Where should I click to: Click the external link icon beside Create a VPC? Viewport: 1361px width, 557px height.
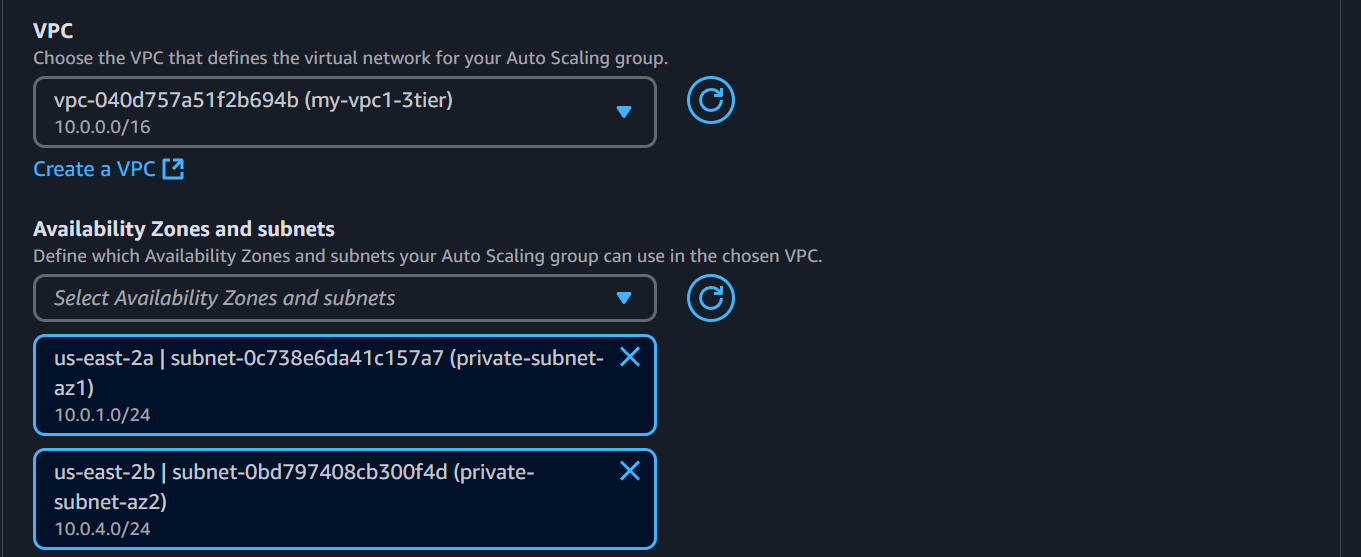pyautogui.click(x=173, y=169)
